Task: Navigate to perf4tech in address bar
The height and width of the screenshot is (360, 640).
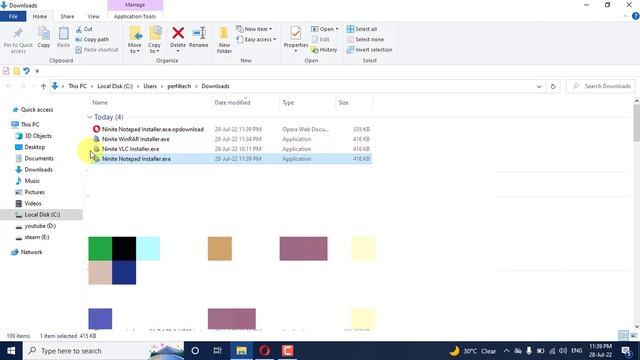Action: coord(179,86)
